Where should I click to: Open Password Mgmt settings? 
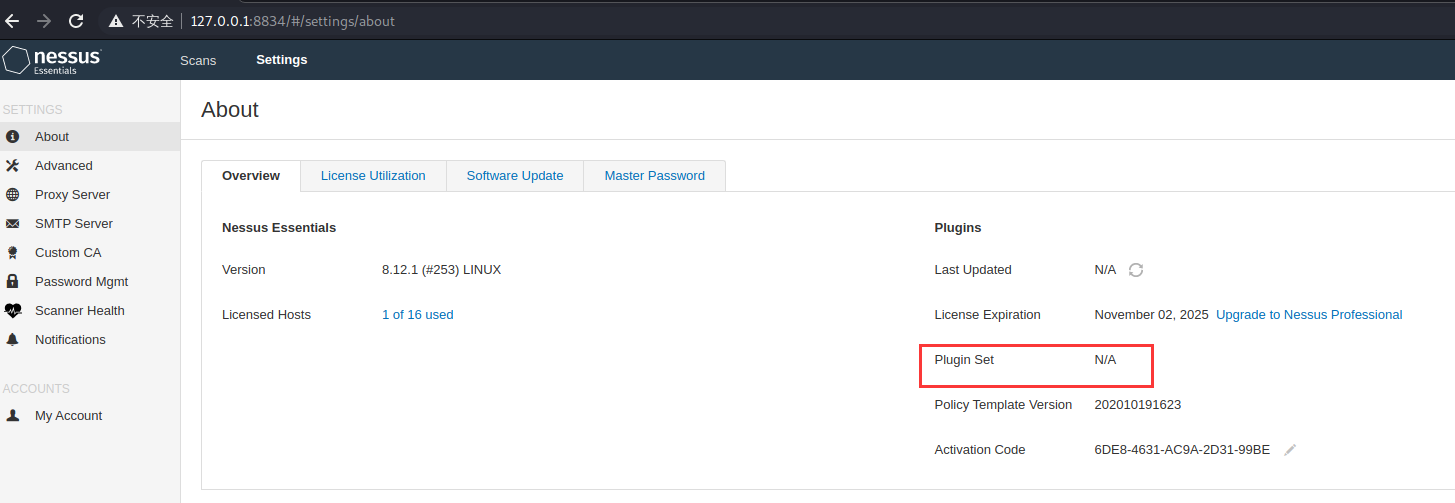coord(90,282)
